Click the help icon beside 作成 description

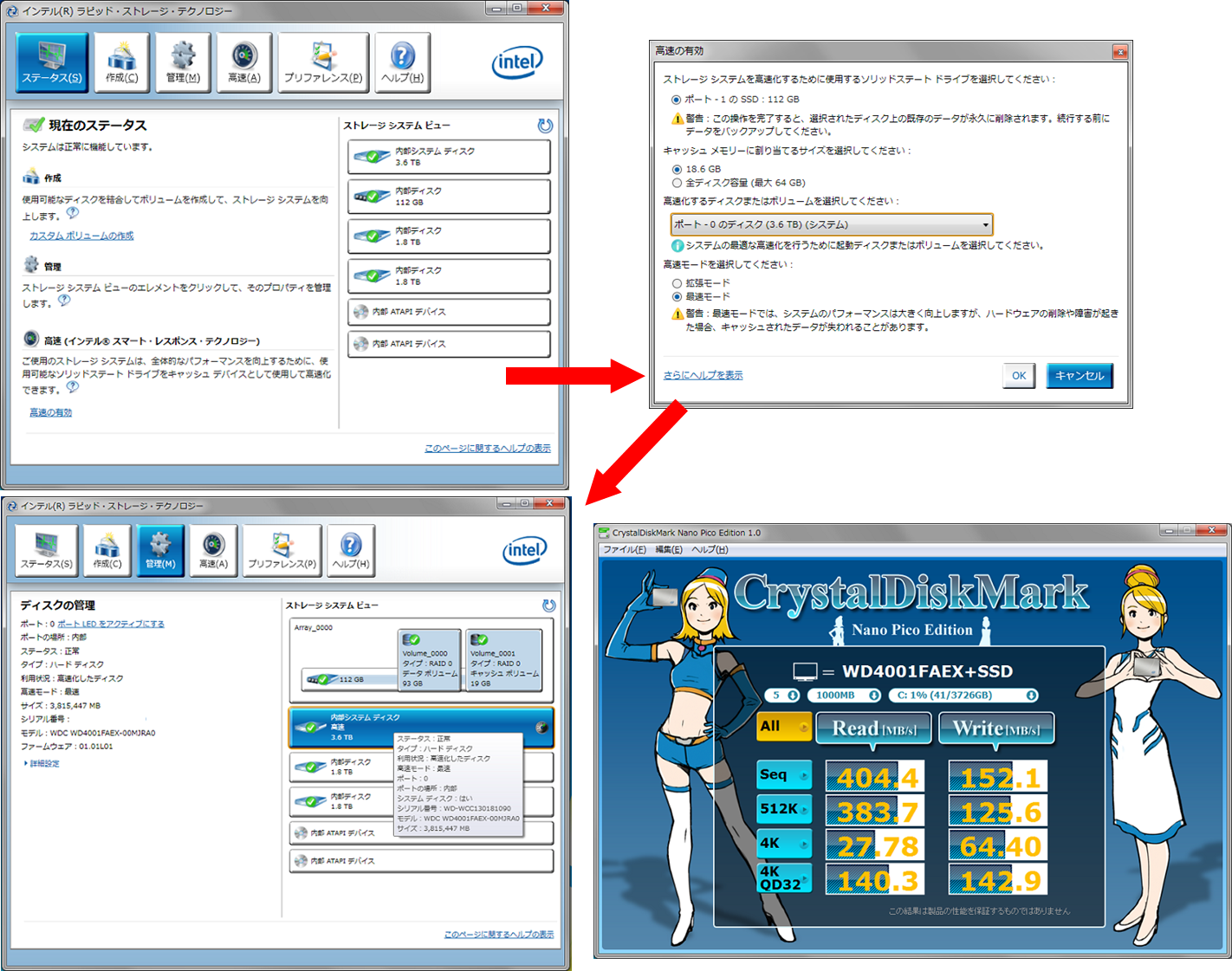click(73, 213)
